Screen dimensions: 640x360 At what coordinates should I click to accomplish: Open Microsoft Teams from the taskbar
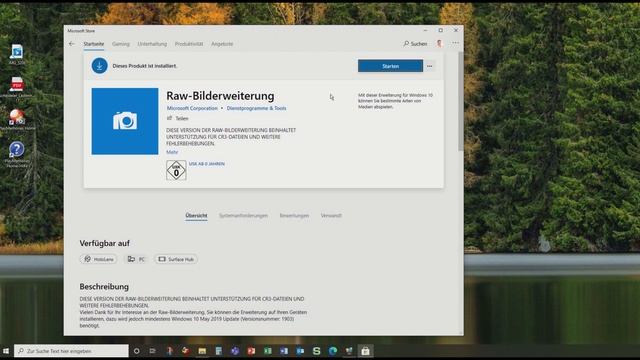point(235,351)
